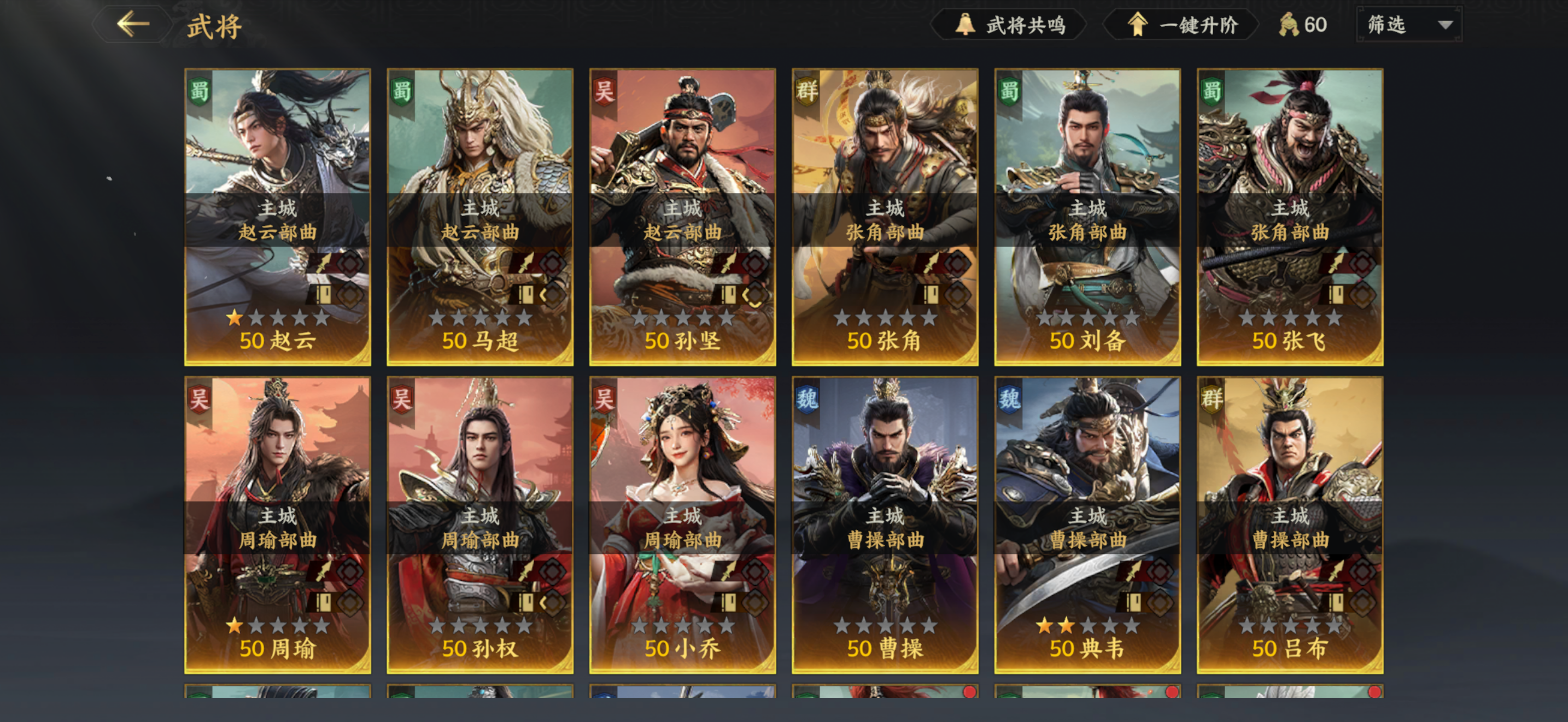This screenshot has width=1568, height=722.
Task: Select the 张飞 general card
Action: click(1290, 217)
